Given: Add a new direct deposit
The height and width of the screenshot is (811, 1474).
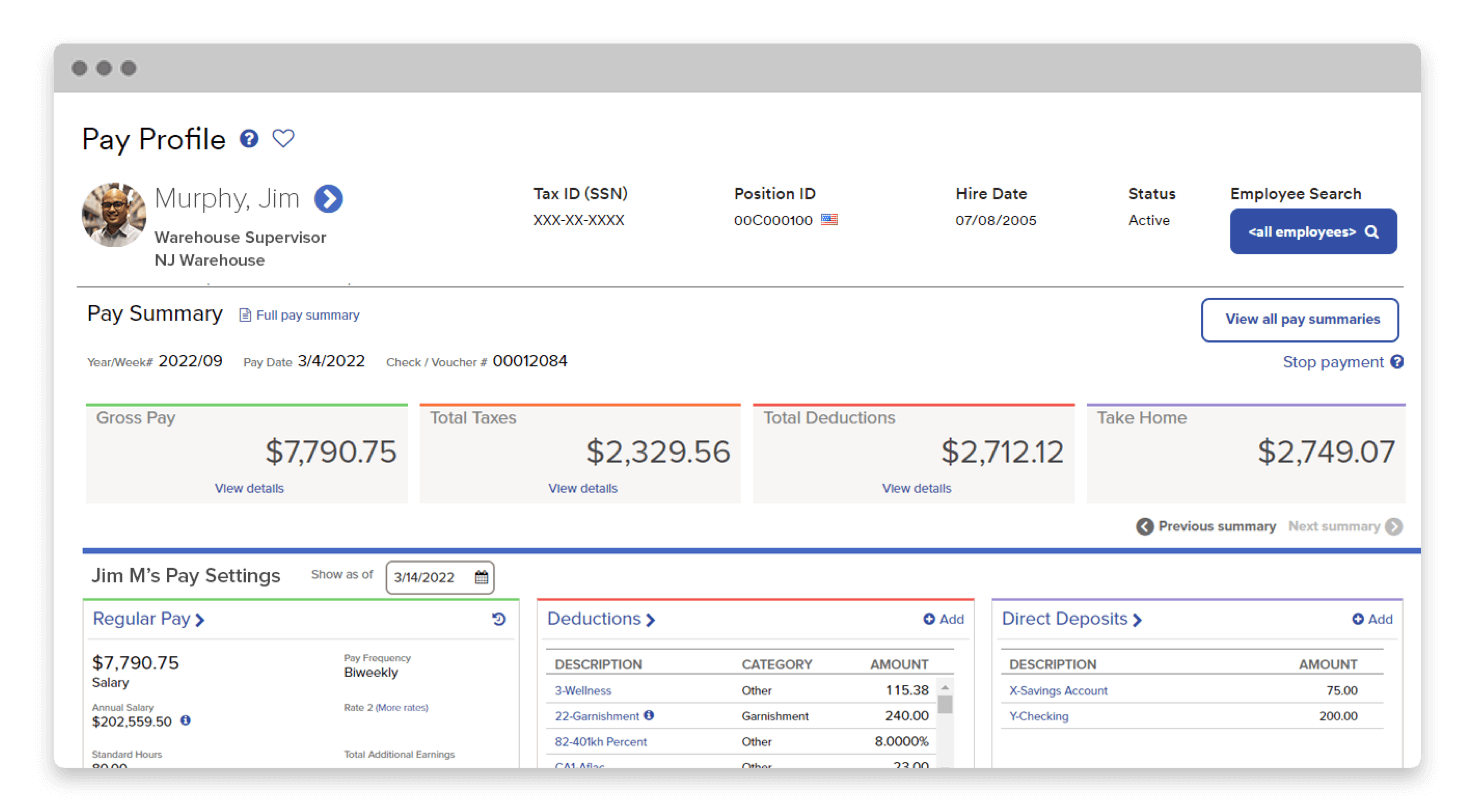Looking at the screenshot, I should click(x=1372, y=619).
